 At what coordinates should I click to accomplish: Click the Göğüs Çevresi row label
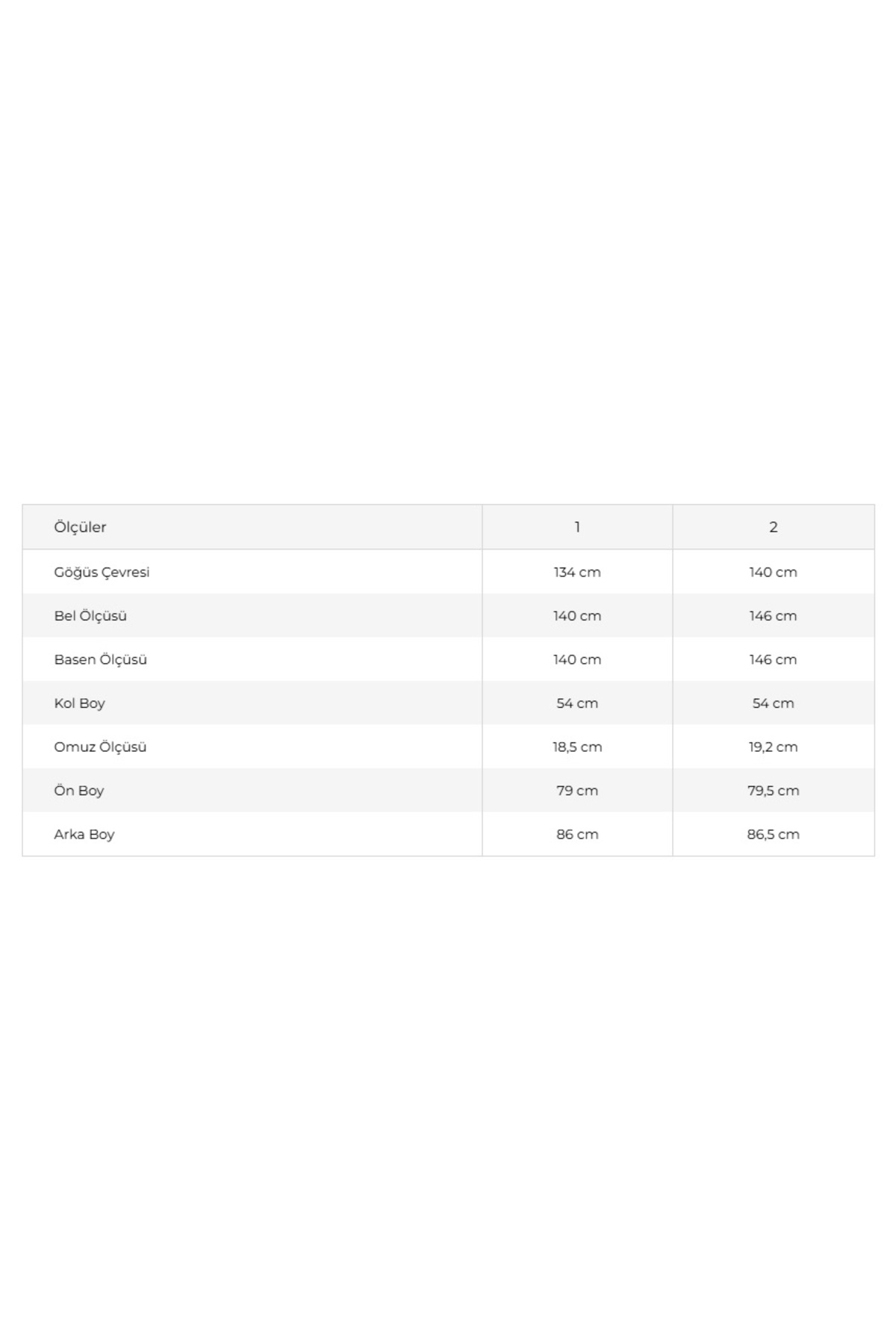click(102, 572)
